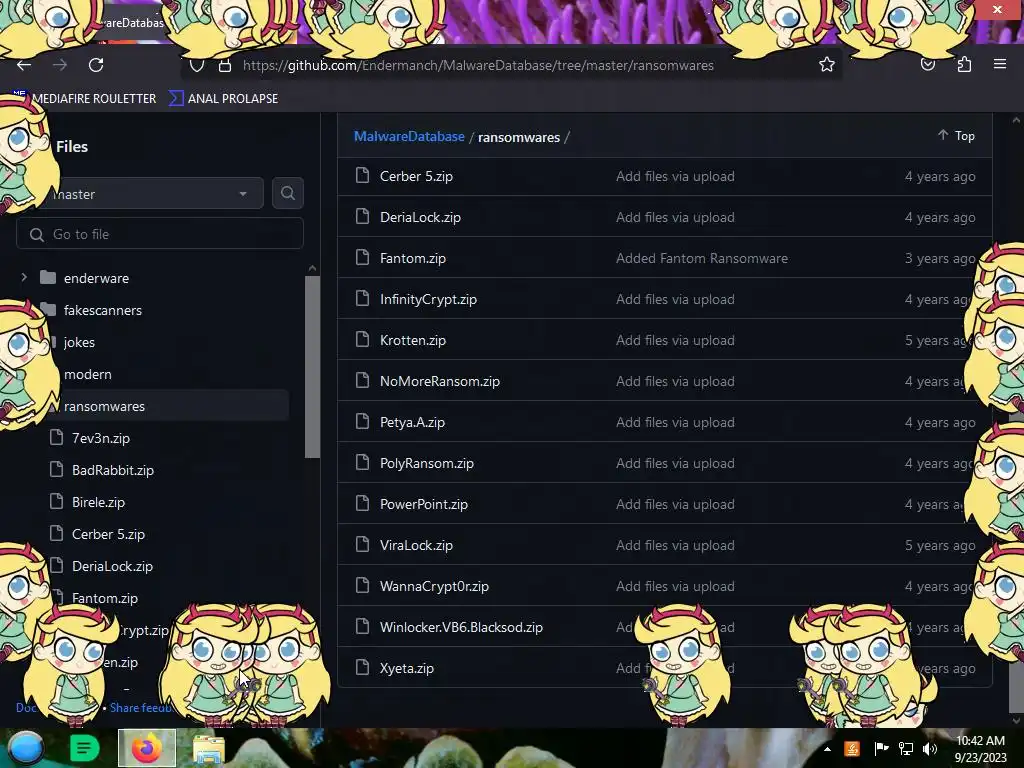
Task: Click the browser back arrow
Action: [24, 65]
